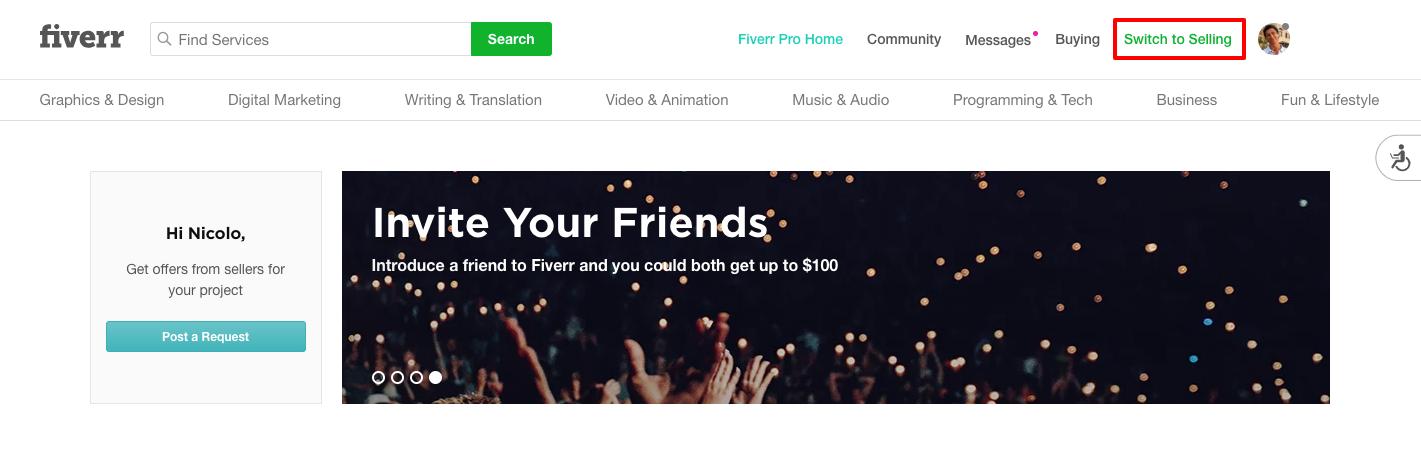Expand the Writing & Translation category
1421x450 pixels.
pos(473,100)
